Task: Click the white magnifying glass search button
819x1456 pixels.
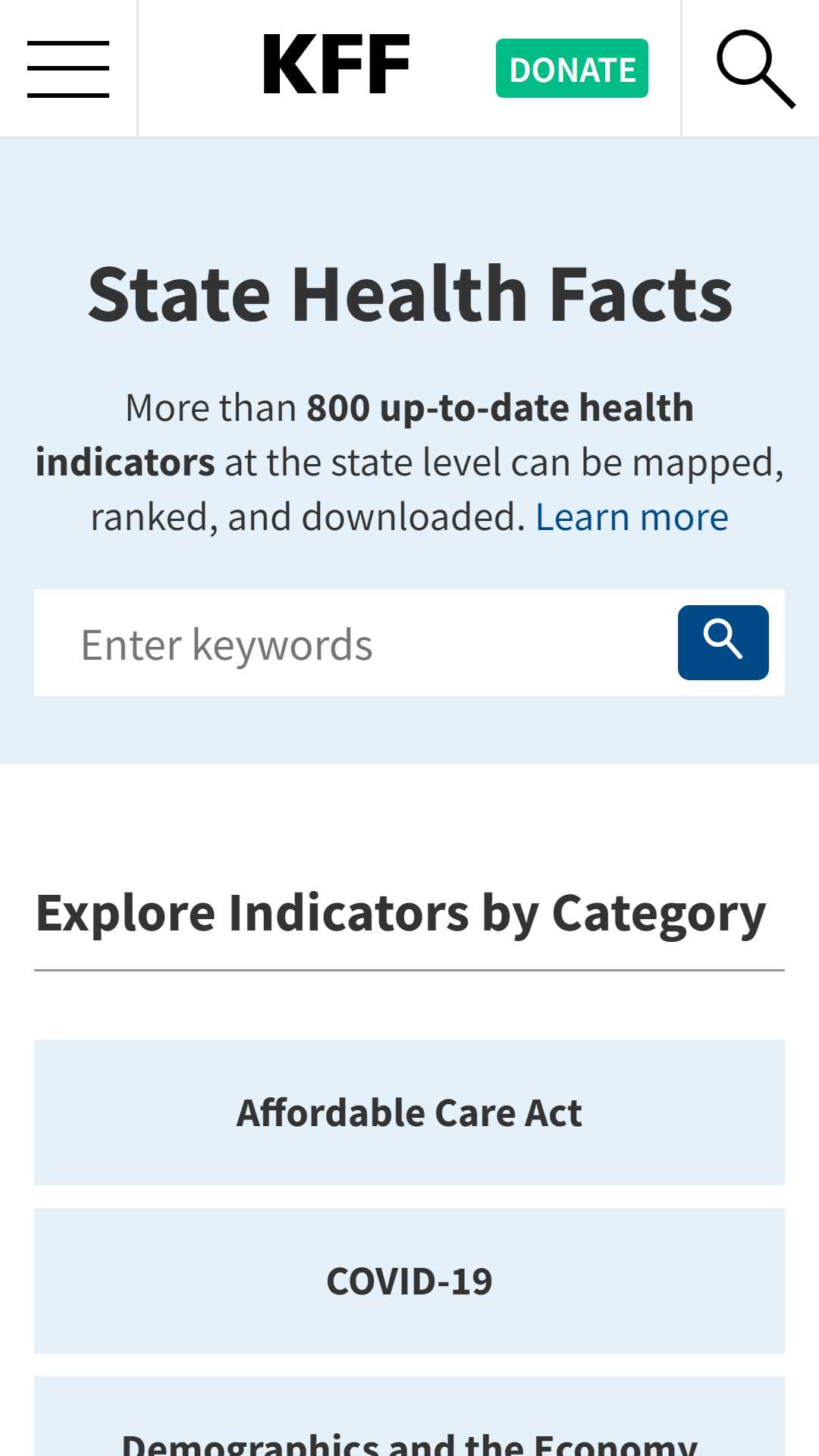Action: coord(723,642)
